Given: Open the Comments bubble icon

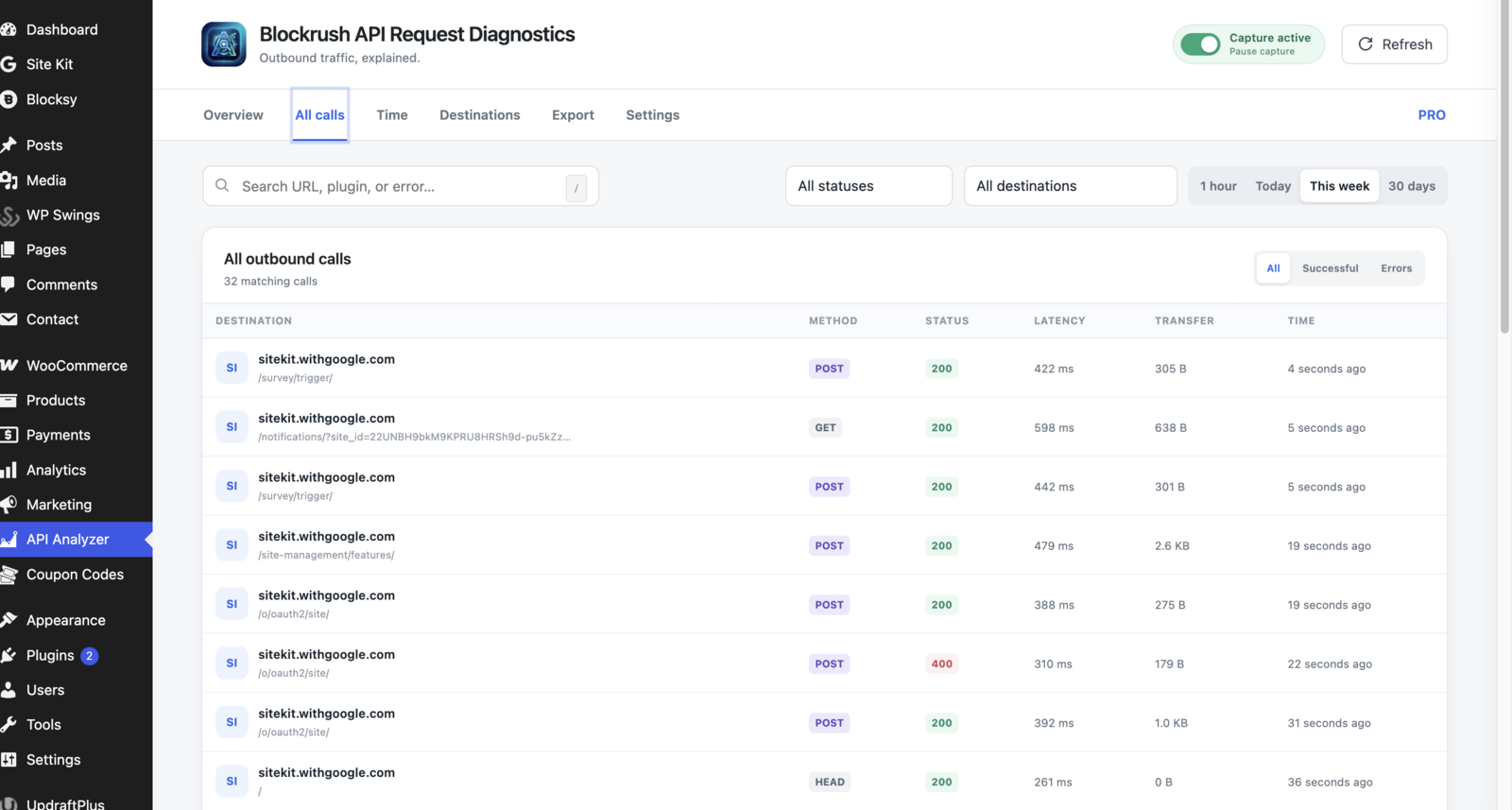Looking at the screenshot, I should click(9, 284).
